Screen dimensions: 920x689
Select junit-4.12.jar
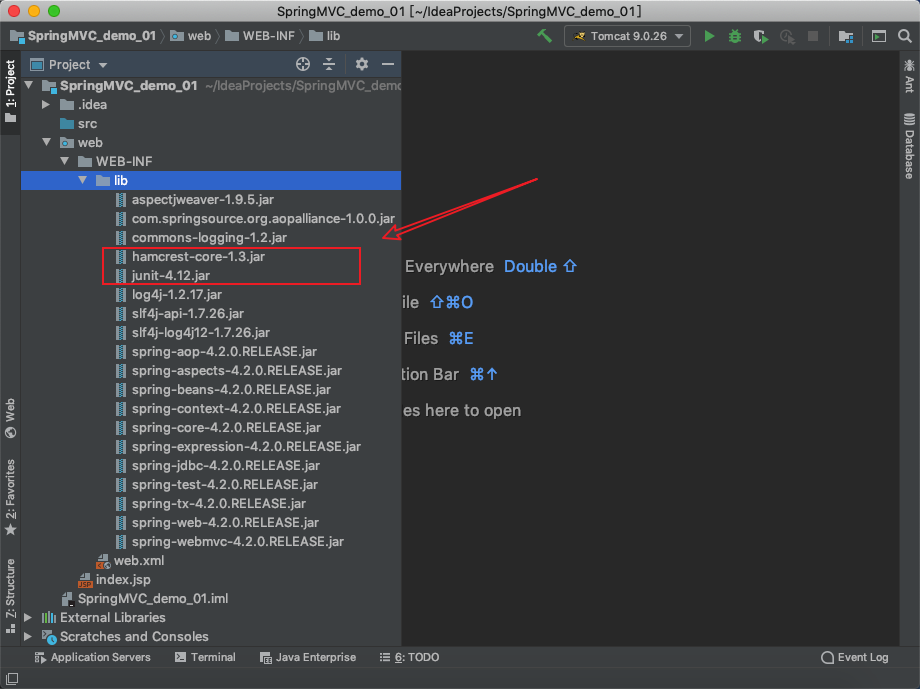tap(163, 275)
